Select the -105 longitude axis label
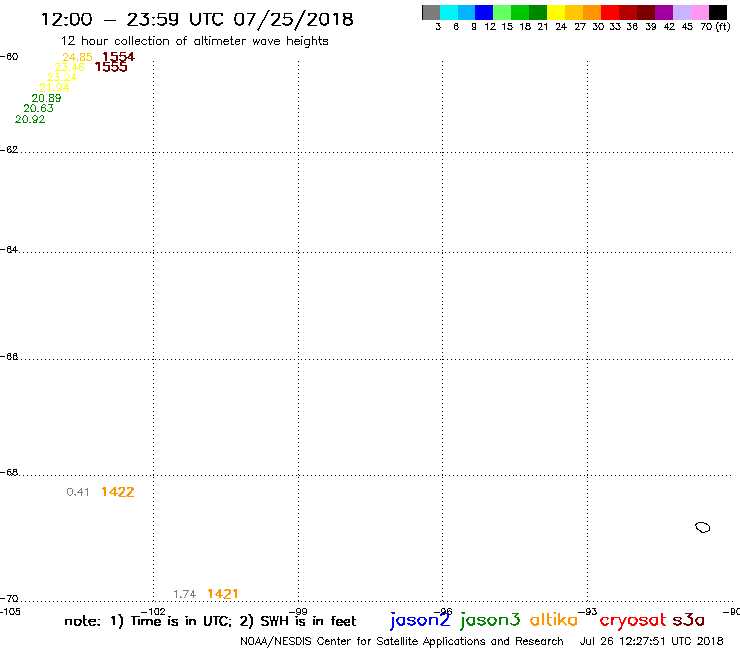The image size is (740, 650). (x=10, y=612)
